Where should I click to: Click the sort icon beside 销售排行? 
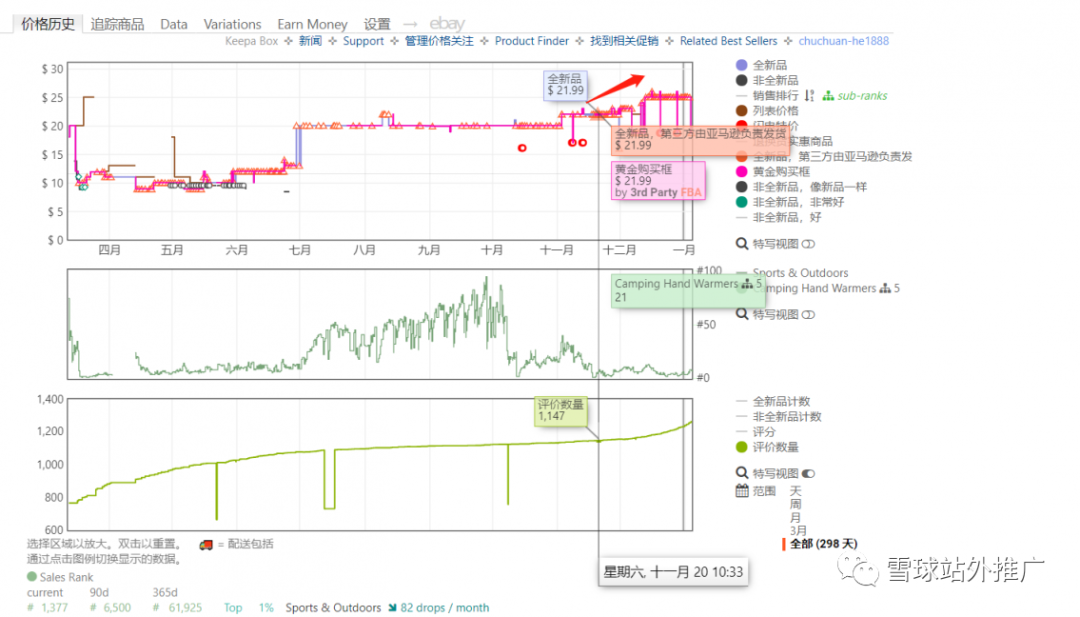pyautogui.click(x=809, y=96)
